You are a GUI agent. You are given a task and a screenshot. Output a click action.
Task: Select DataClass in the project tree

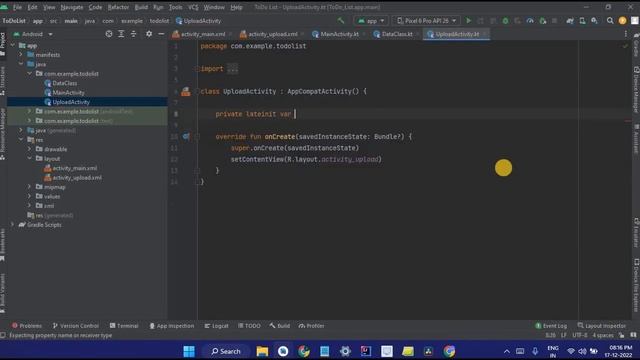[x=64, y=83]
